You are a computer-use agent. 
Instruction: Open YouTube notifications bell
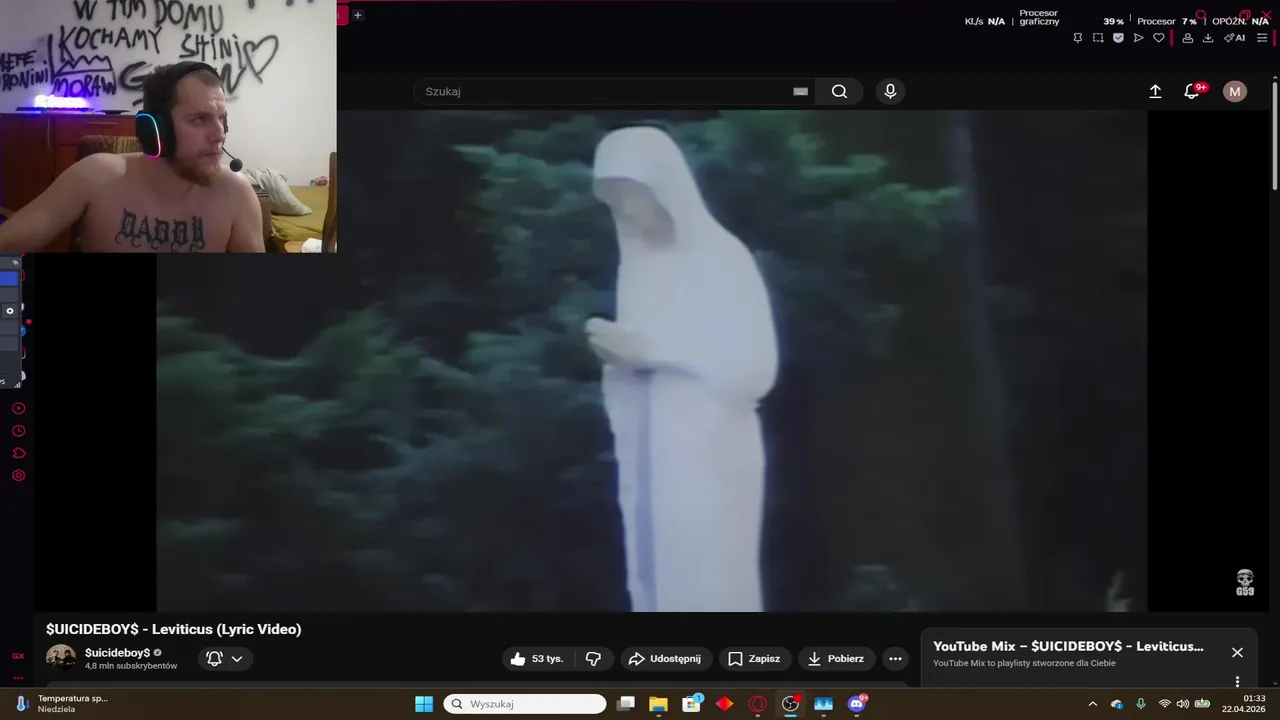click(x=1191, y=91)
